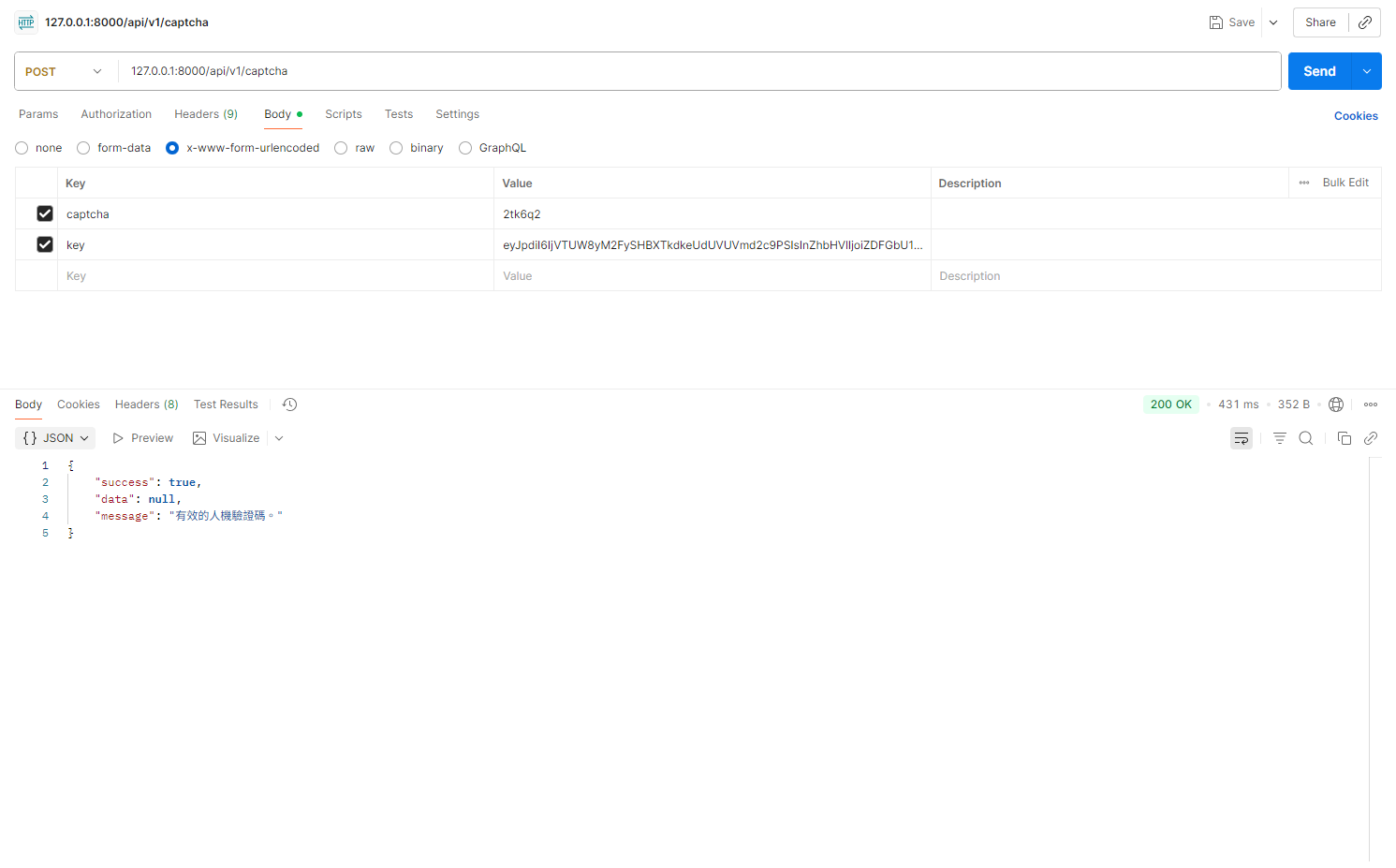
Task: Open the Authorization tab
Action: click(x=116, y=114)
